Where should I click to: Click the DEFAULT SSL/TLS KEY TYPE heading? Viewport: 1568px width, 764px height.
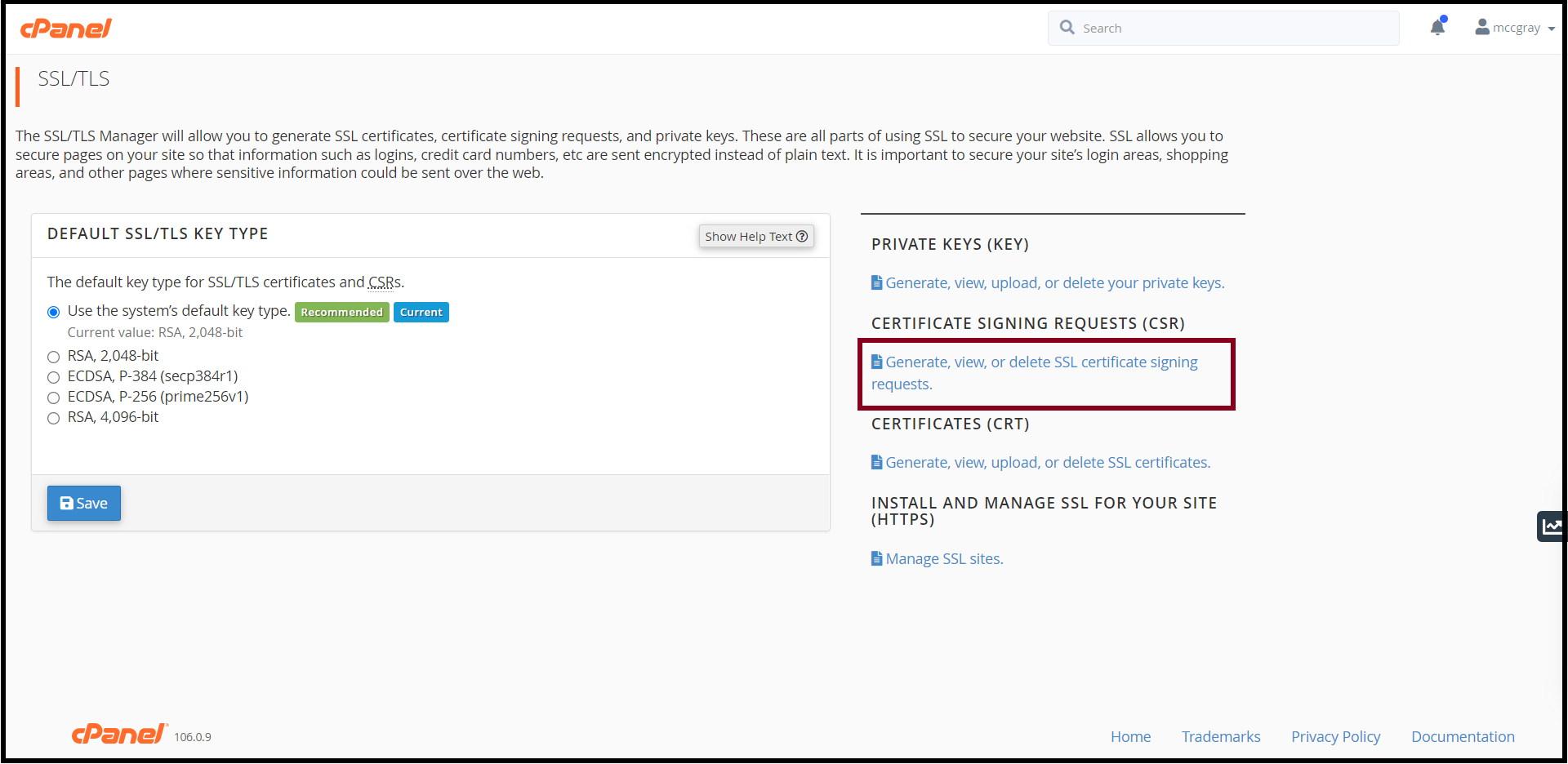coord(158,233)
